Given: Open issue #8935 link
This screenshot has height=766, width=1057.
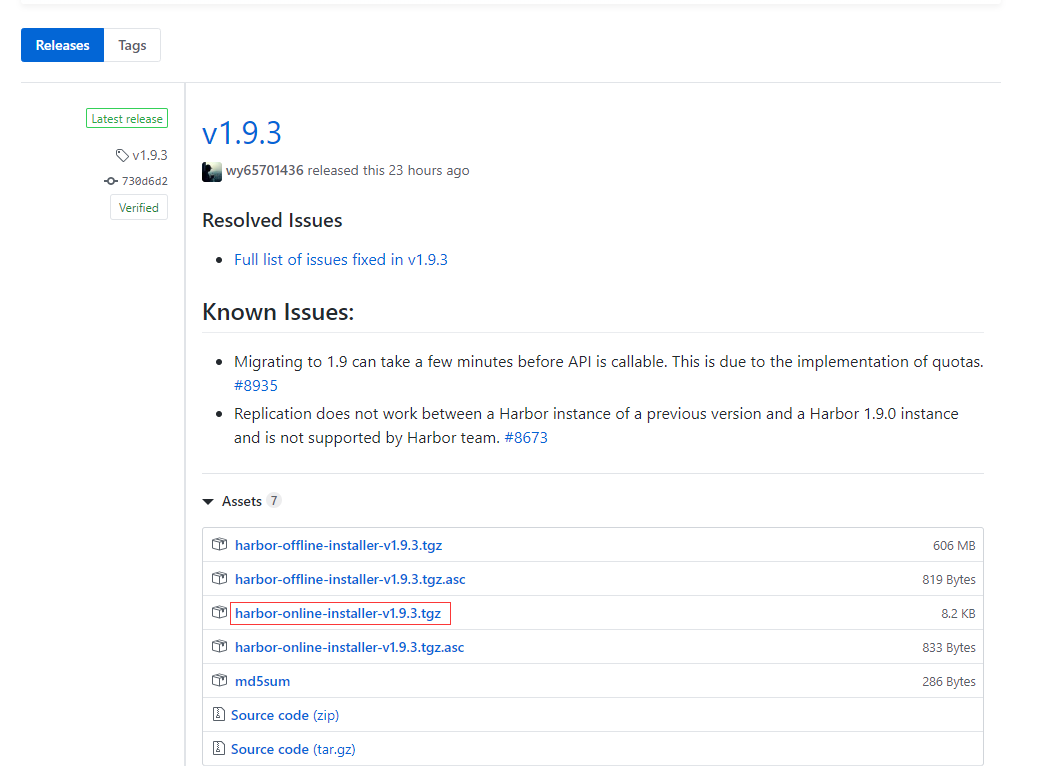Looking at the screenshot, I should pyautogui.click(x=256, y=385).
